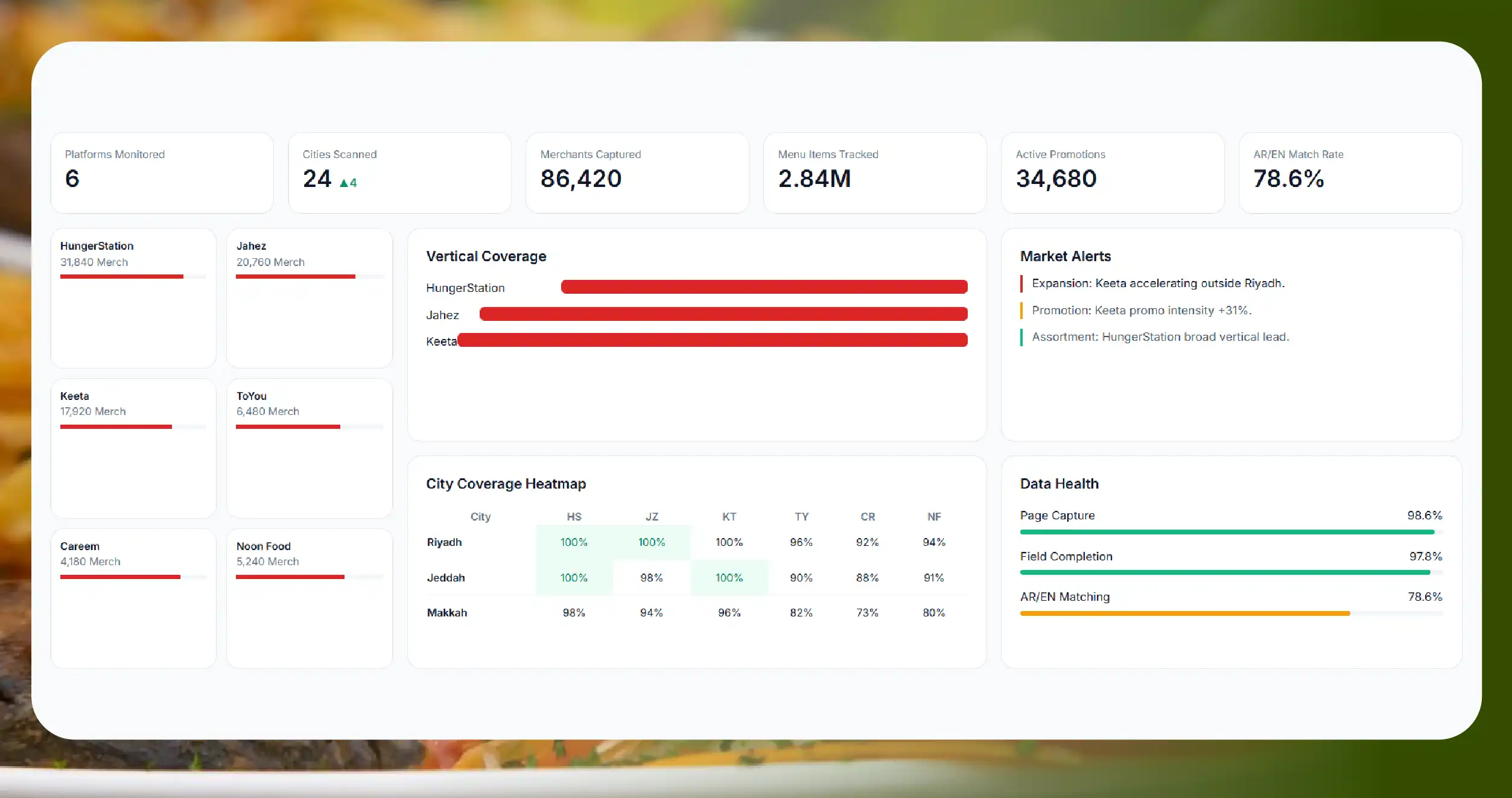Open the HungerStation platform card

coord(133,298)
